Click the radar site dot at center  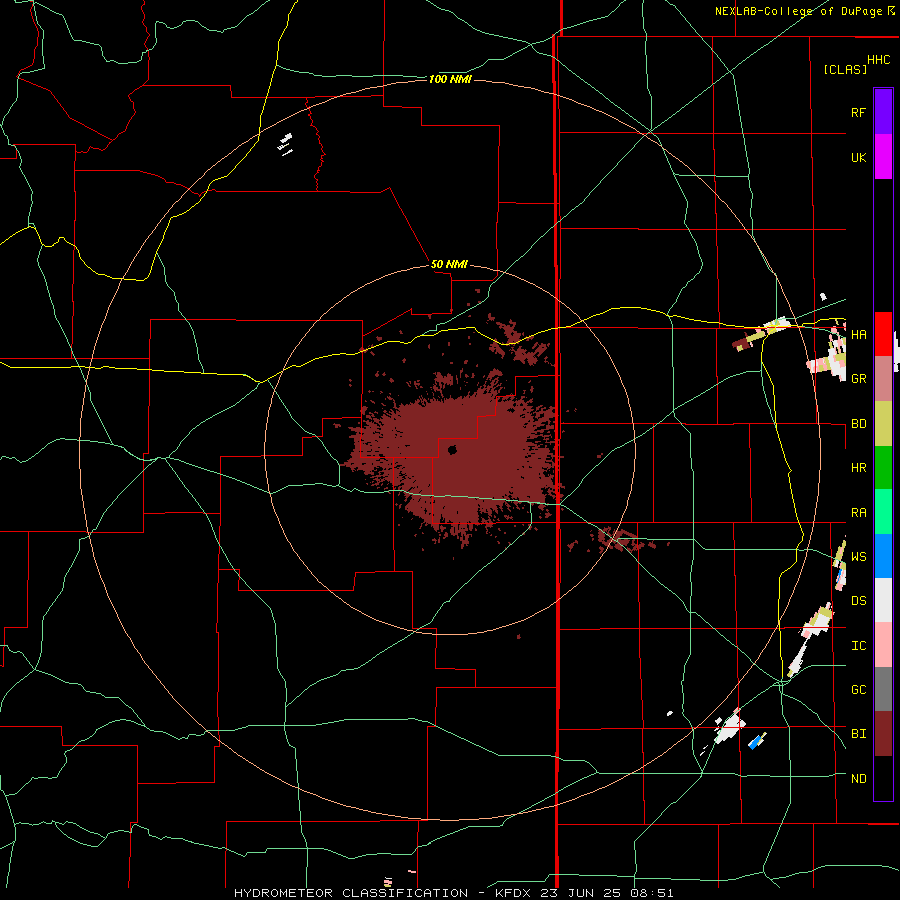452,449
